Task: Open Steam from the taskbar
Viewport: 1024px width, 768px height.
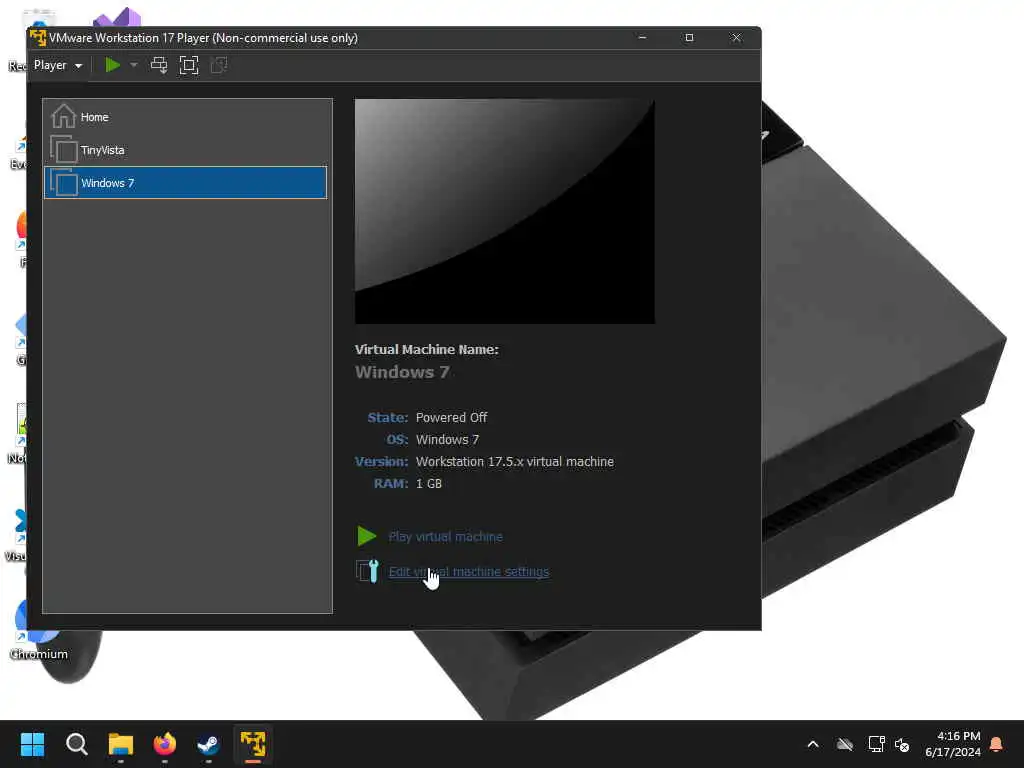Action: click(208, 744)
